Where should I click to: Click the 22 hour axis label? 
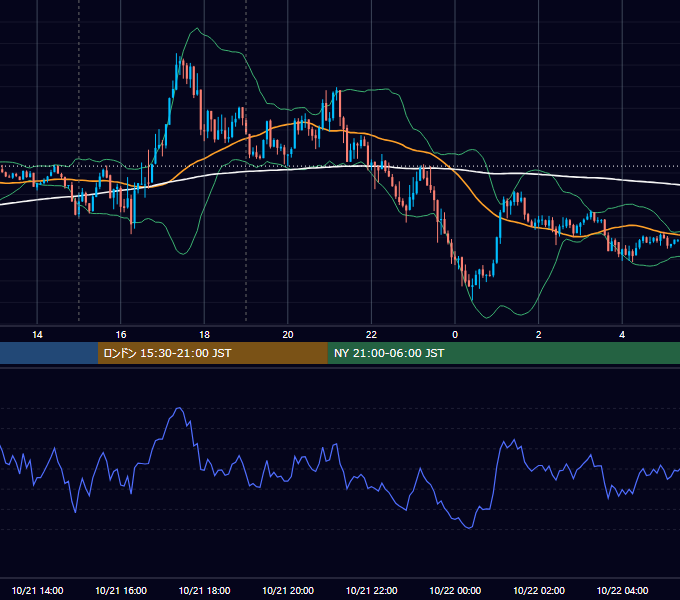click(371, 335)
